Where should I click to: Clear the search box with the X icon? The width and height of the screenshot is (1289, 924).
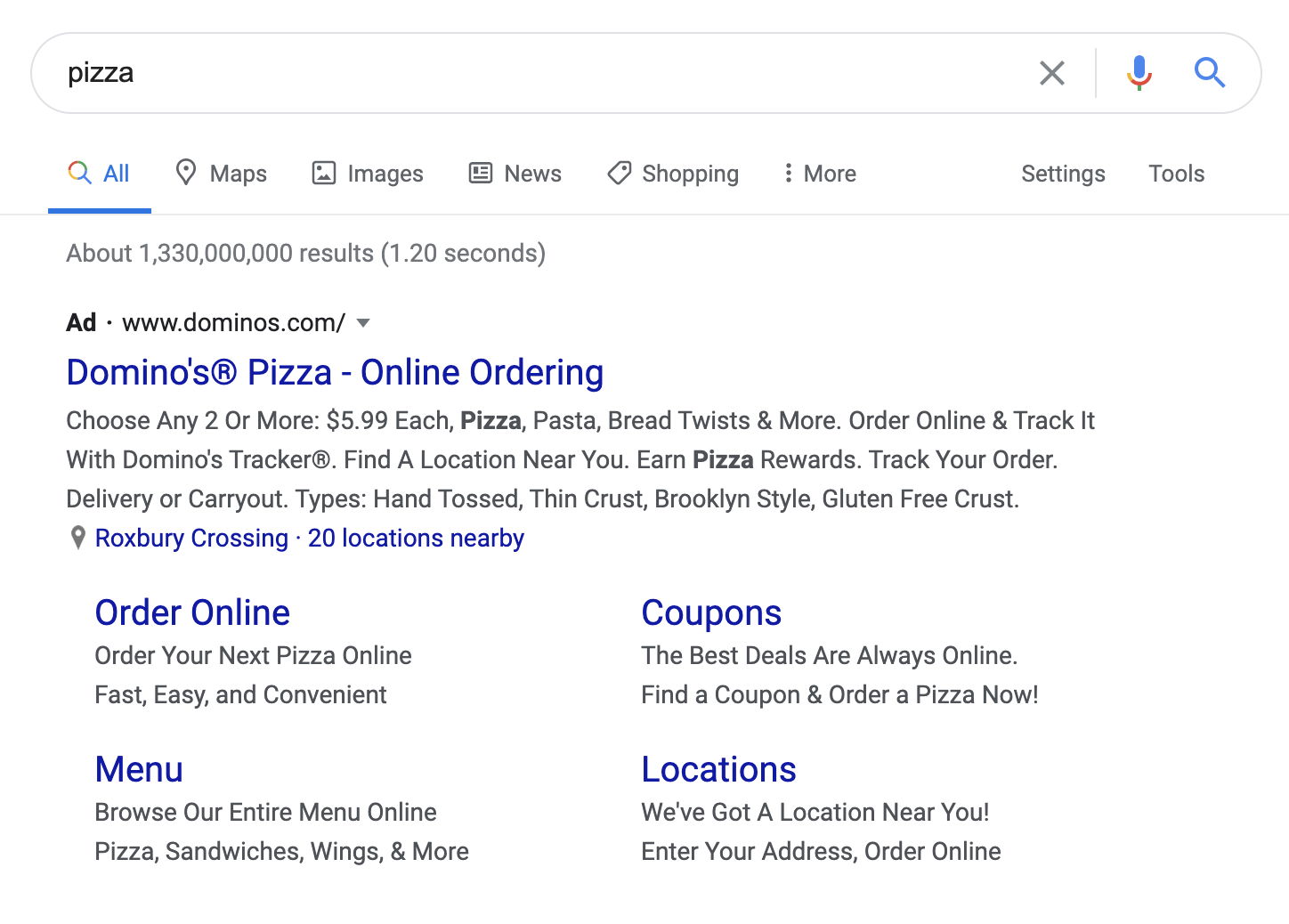(x=1052, y=73)
